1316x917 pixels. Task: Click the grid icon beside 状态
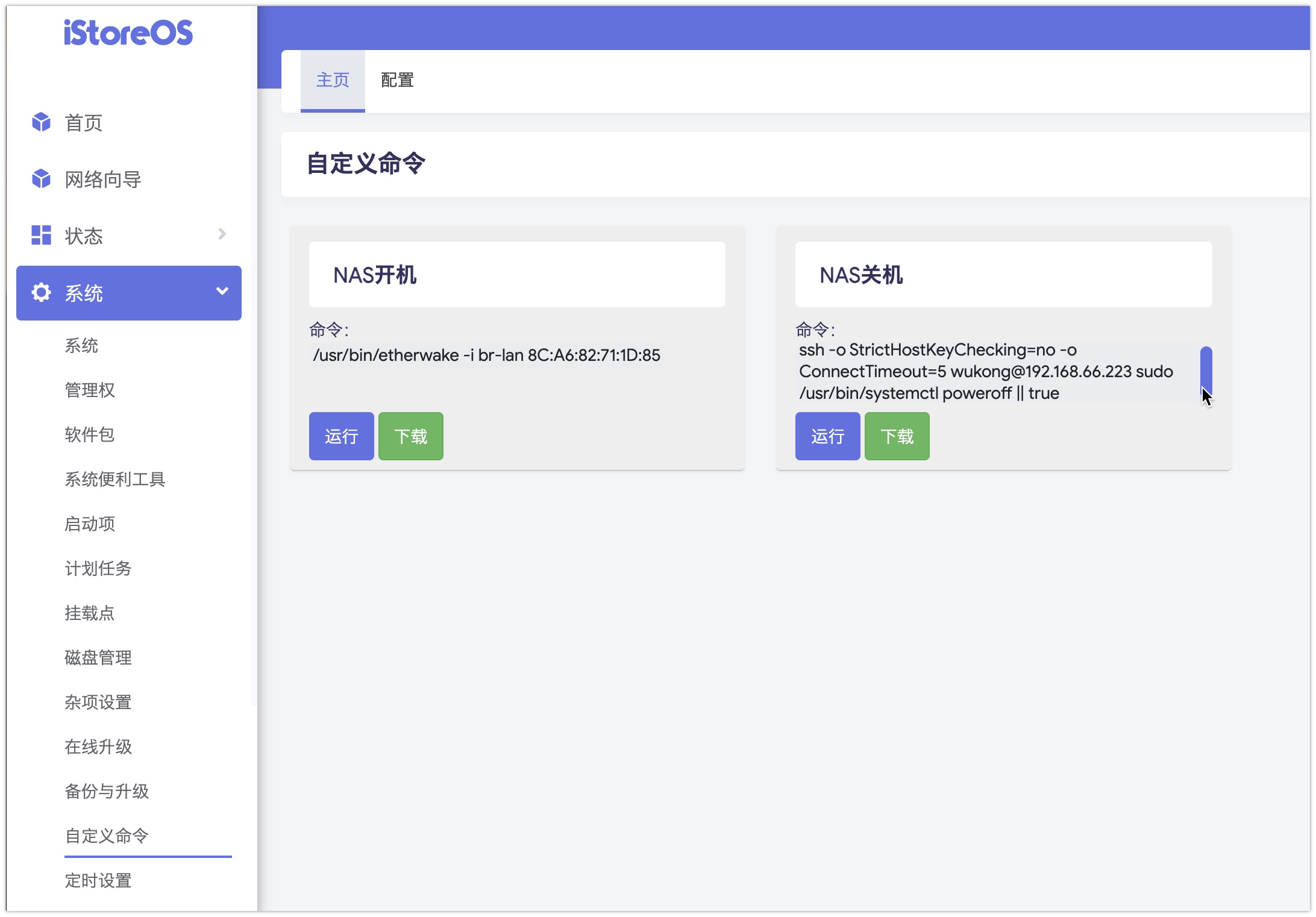41,235
